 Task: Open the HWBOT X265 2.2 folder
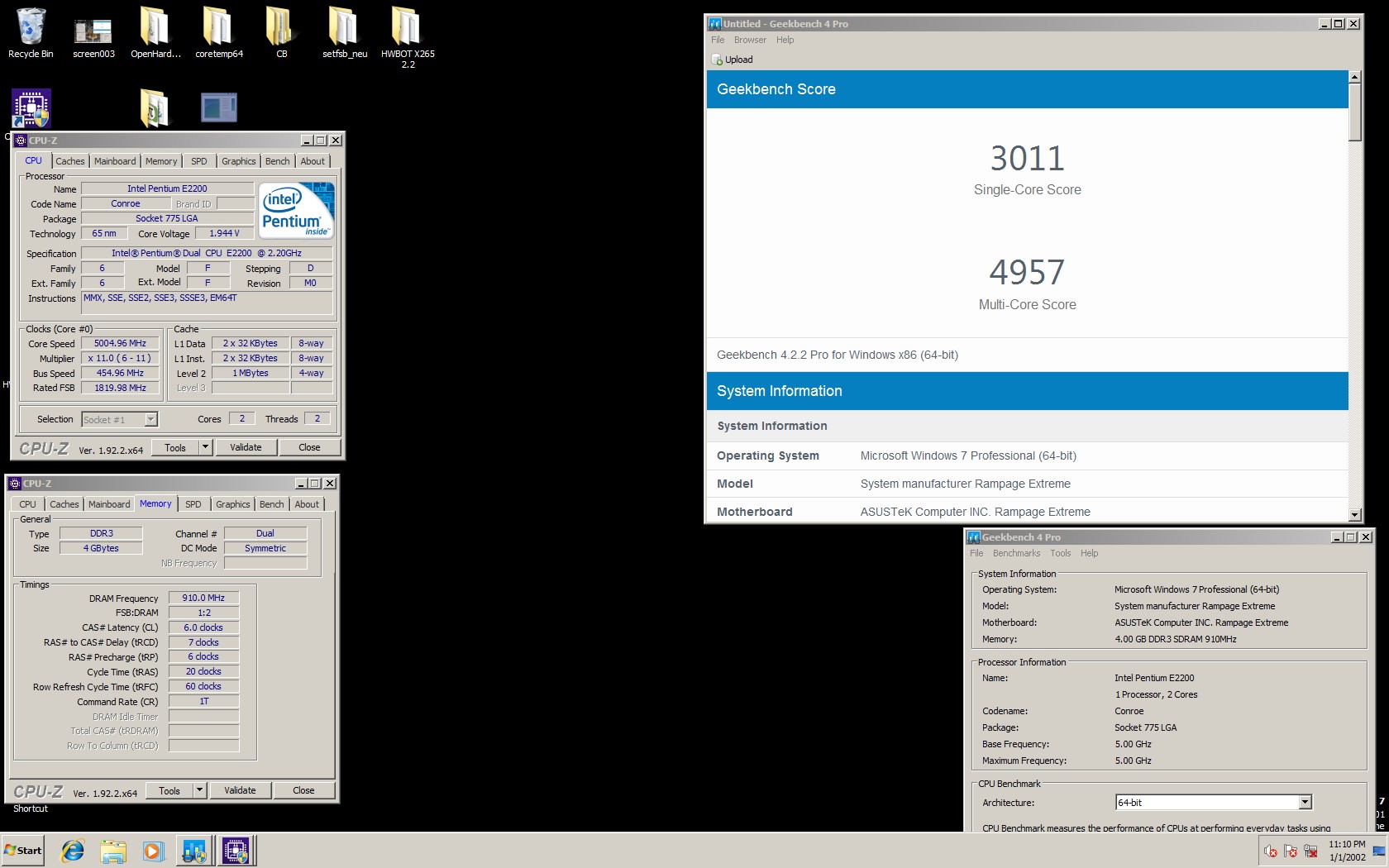408,36
